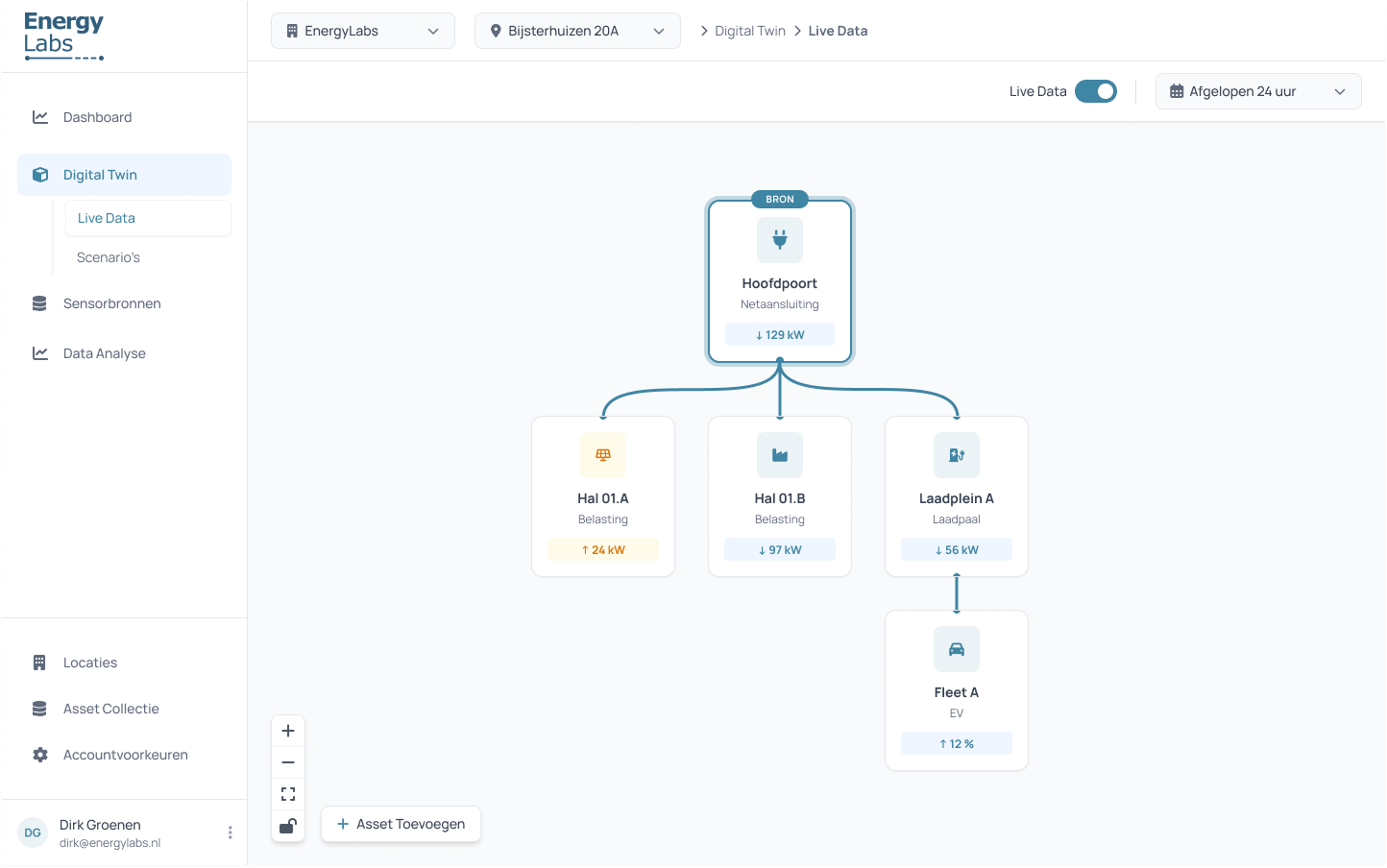Select the charging station icon on Laadplein A
Viewport: 1387px width, 868px height.
pos(956,454)
